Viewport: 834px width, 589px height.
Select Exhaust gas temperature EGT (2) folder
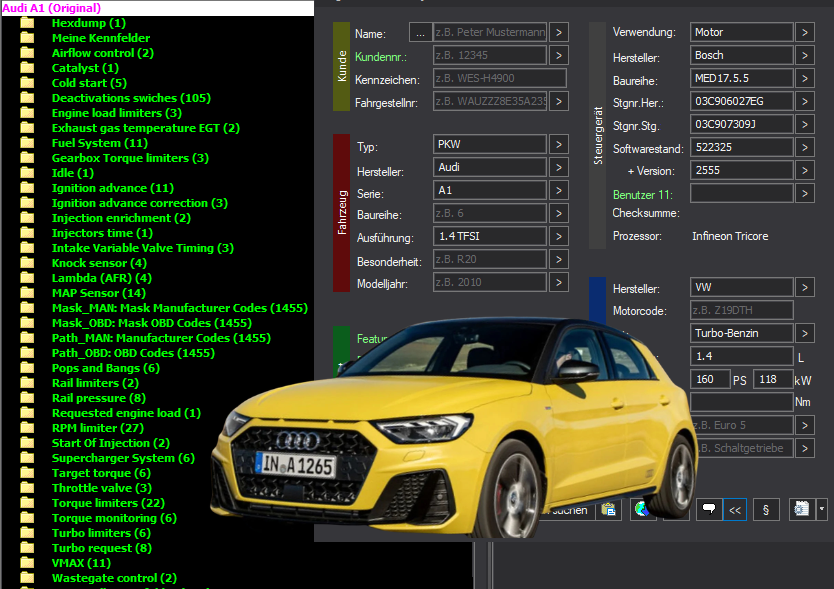[146, 128]
